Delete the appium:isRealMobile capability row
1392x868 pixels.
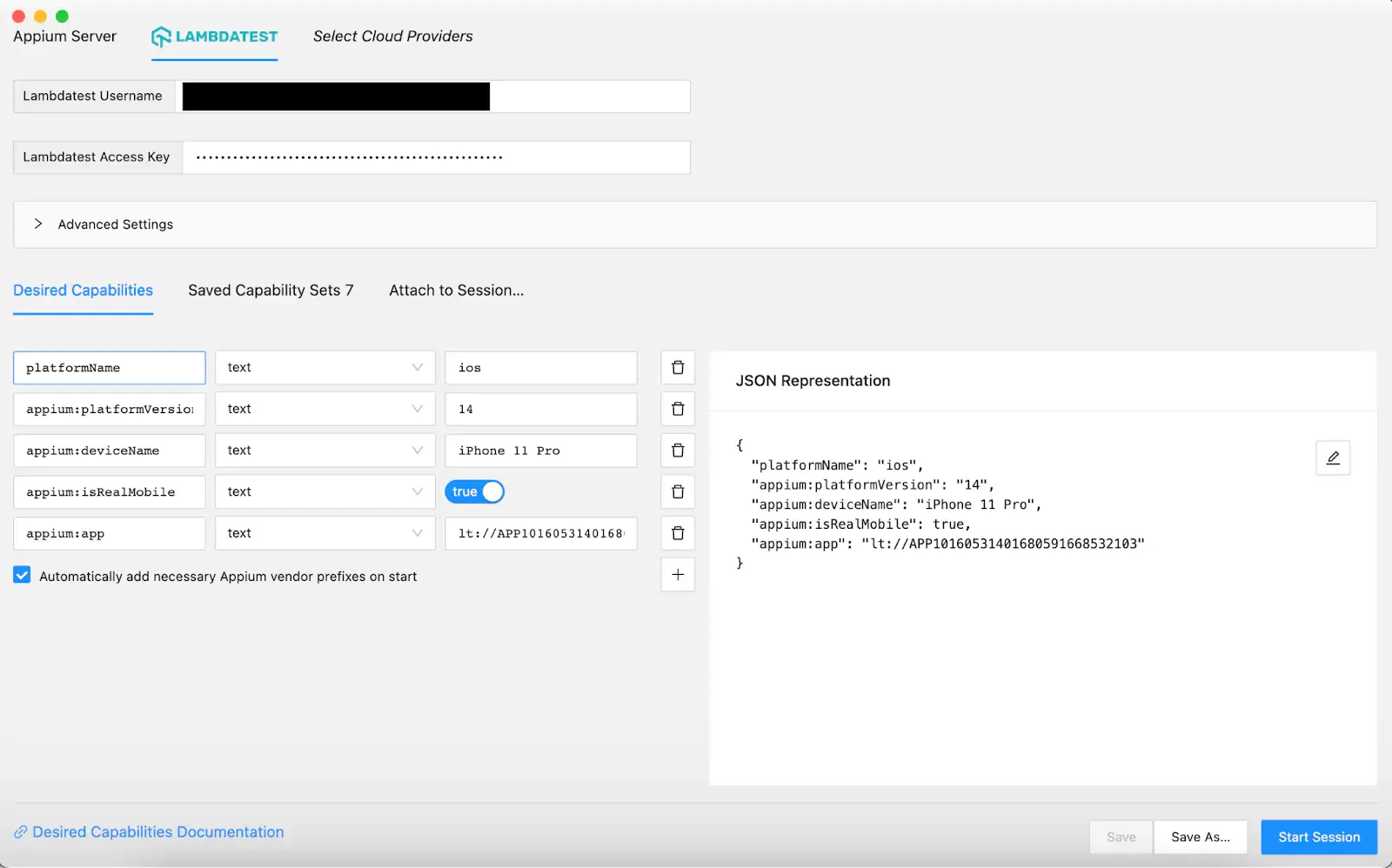pos(678,491)
